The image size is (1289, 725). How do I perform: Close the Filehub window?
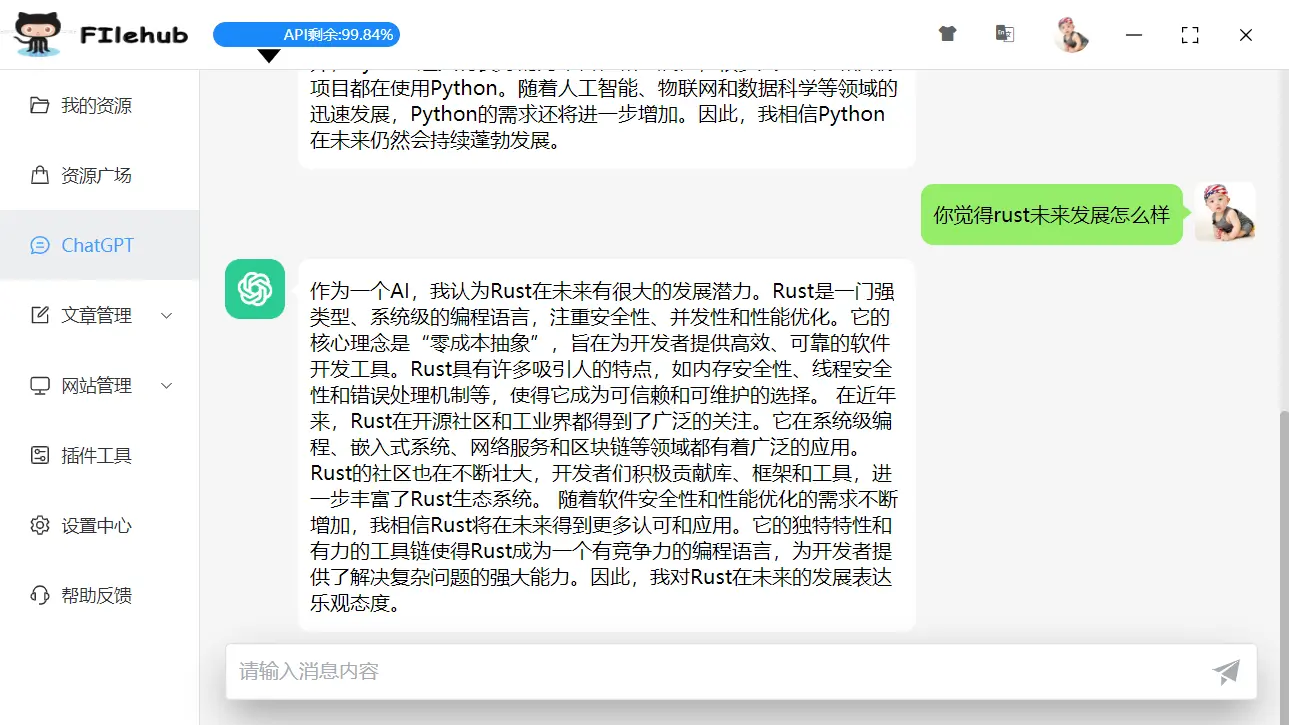1246,35
